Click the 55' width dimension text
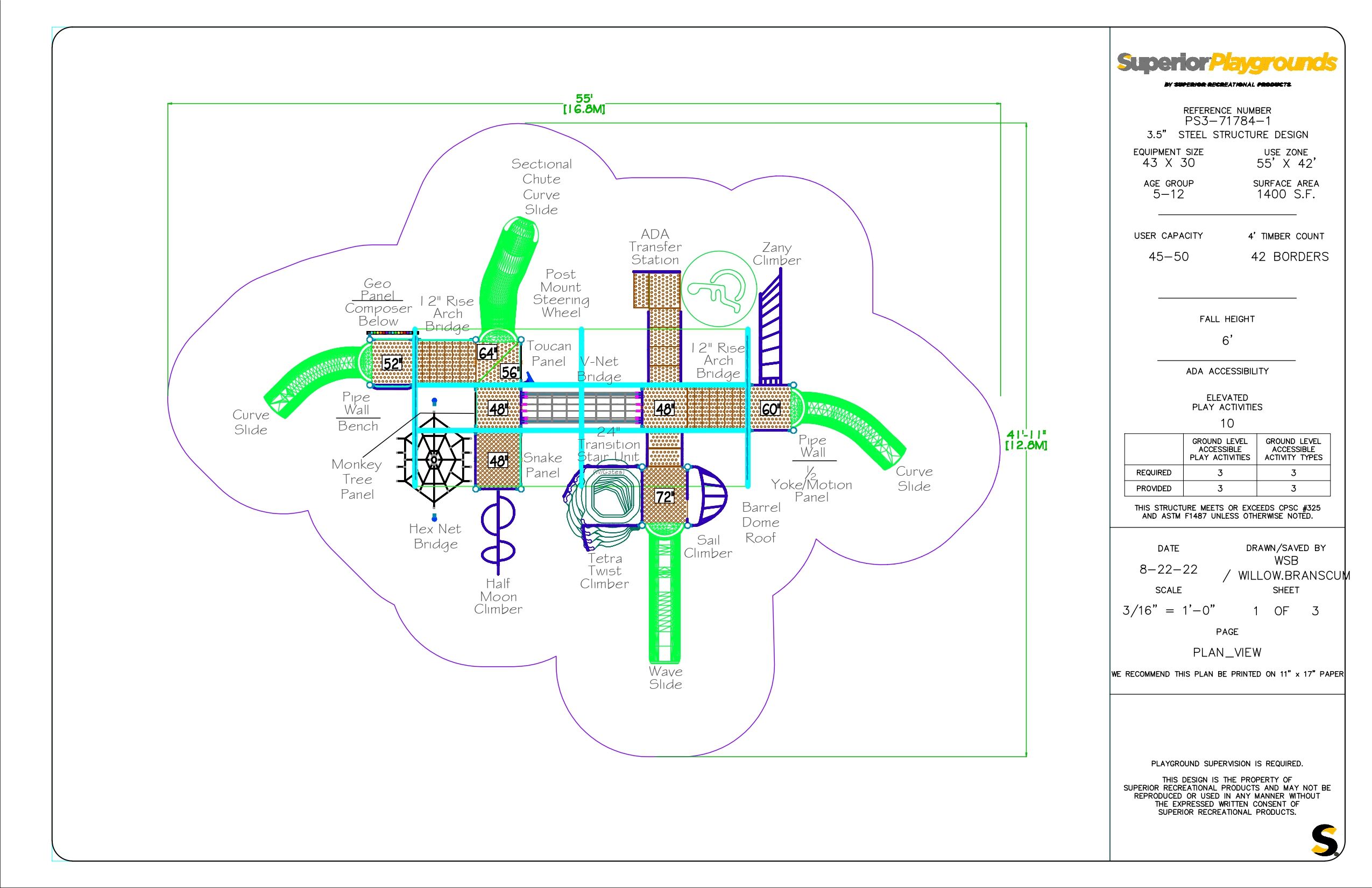 coord(584,99)
